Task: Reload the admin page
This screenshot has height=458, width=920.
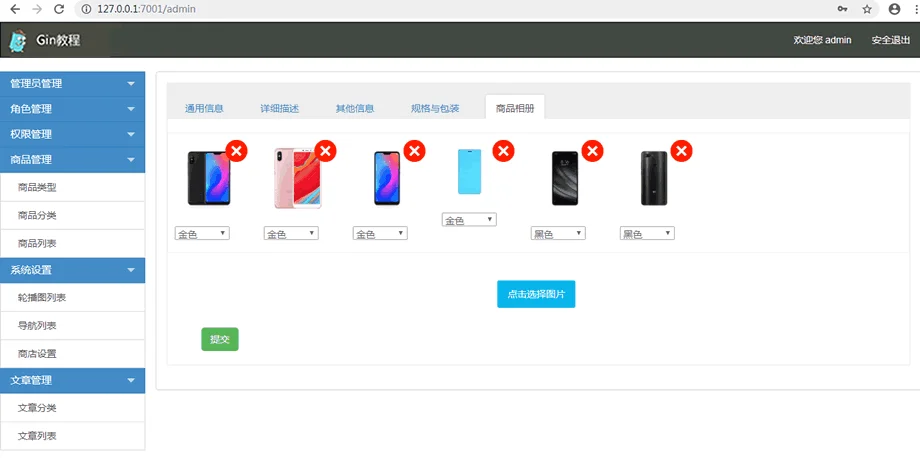Action: [59, 9]
